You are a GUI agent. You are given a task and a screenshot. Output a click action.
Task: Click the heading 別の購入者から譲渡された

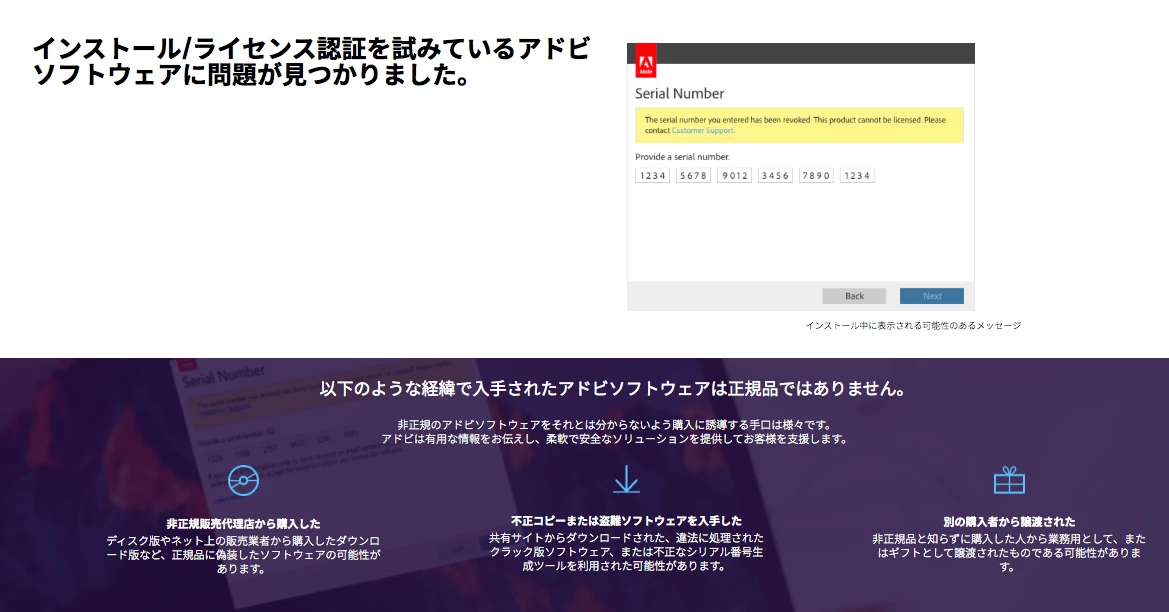pyautogui.click(x=1009, y=522)
